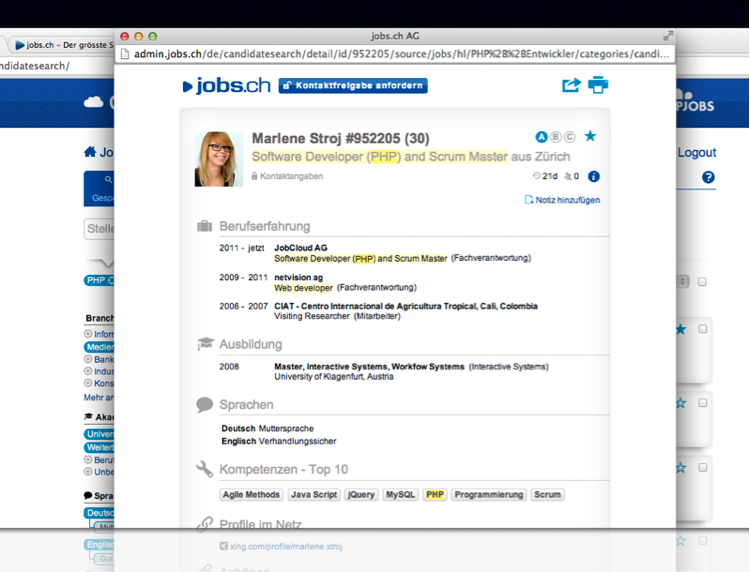Click Logout in the background window

697,153
